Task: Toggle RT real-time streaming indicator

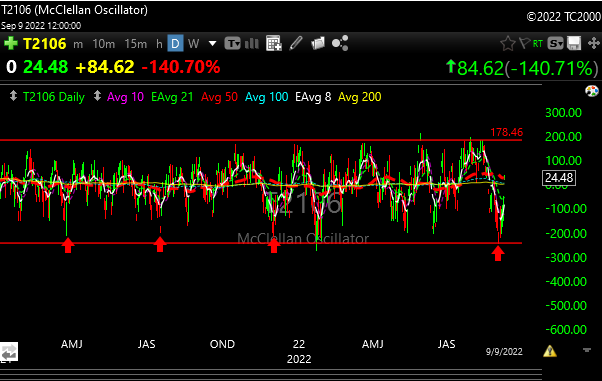Action: (538, 43)
